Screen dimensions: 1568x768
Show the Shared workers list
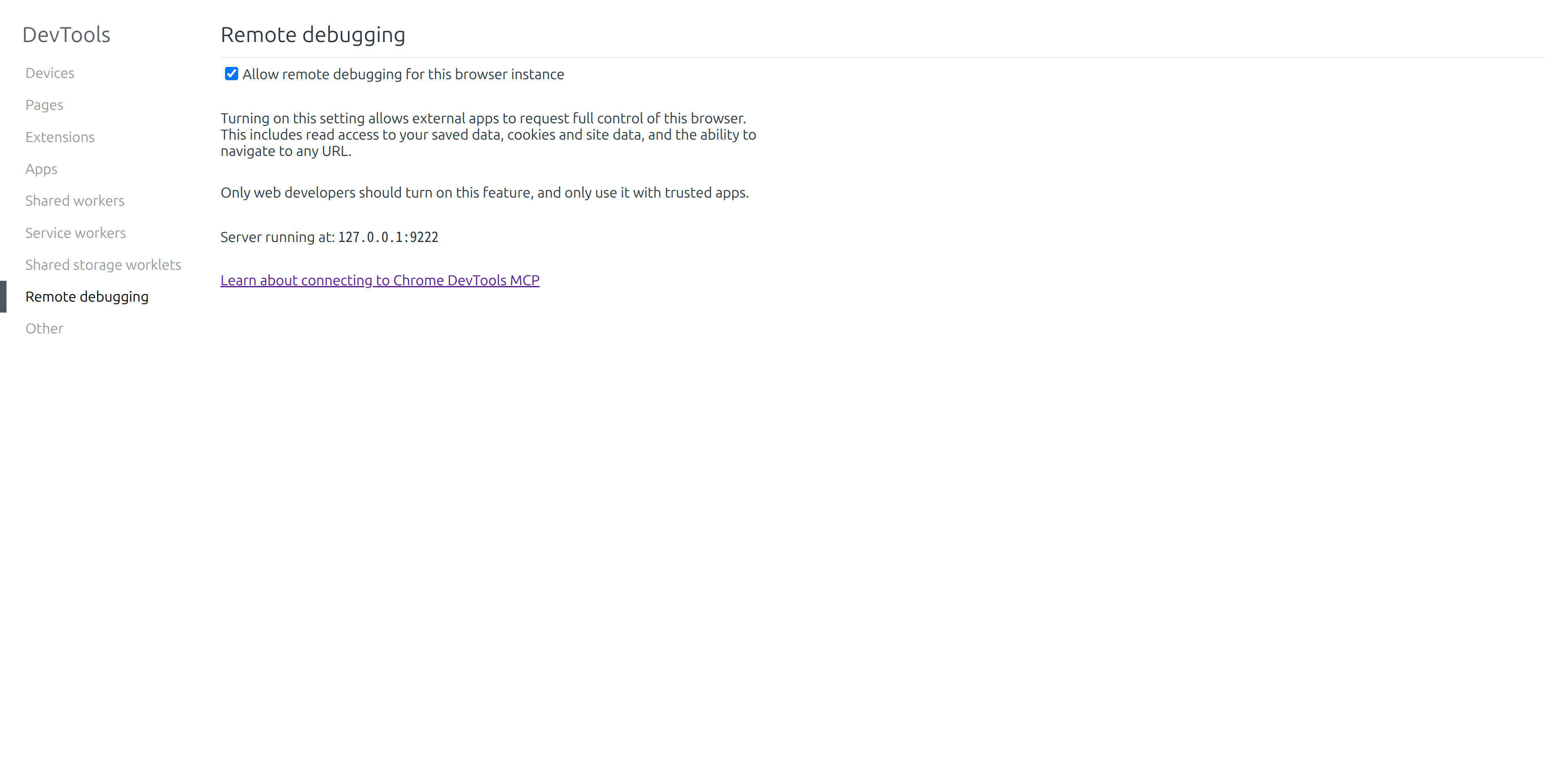(75, 201)
